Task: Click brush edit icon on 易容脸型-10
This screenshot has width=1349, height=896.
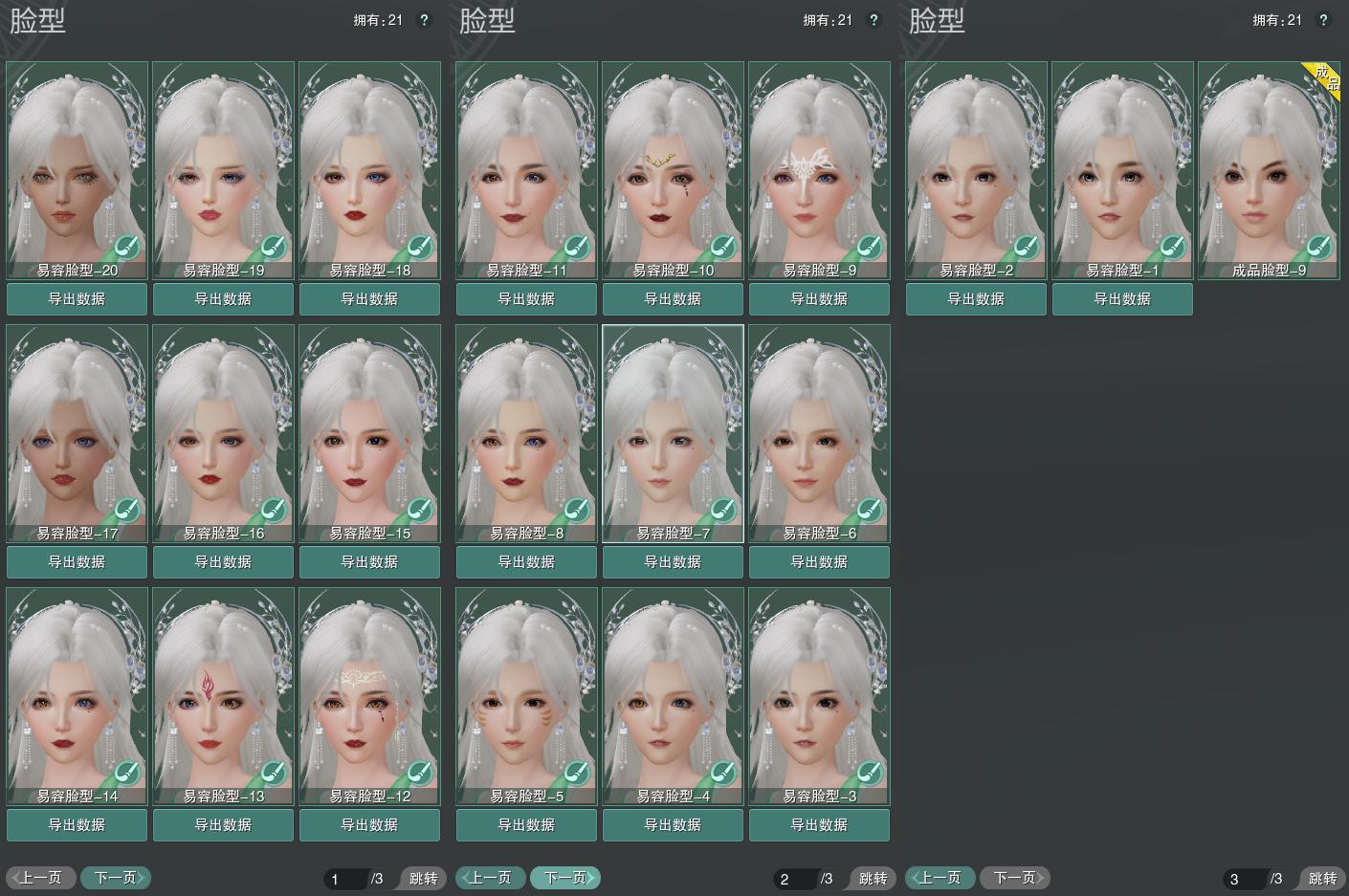Action: pos(723,247)
